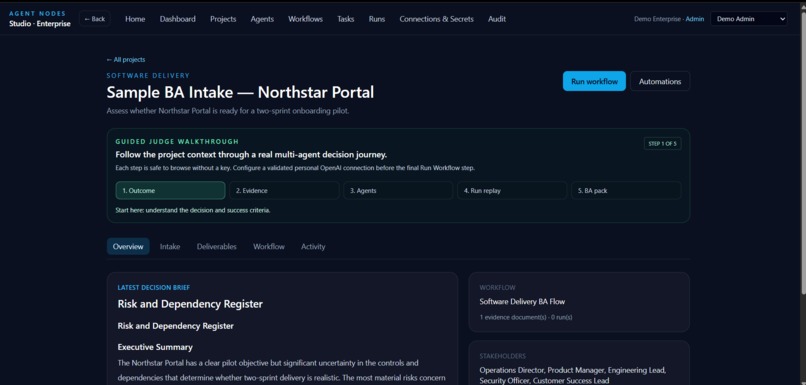Click the Admin role link
Image resolution: width=806 pixels, height=385 pixels.
pos(694,19)
